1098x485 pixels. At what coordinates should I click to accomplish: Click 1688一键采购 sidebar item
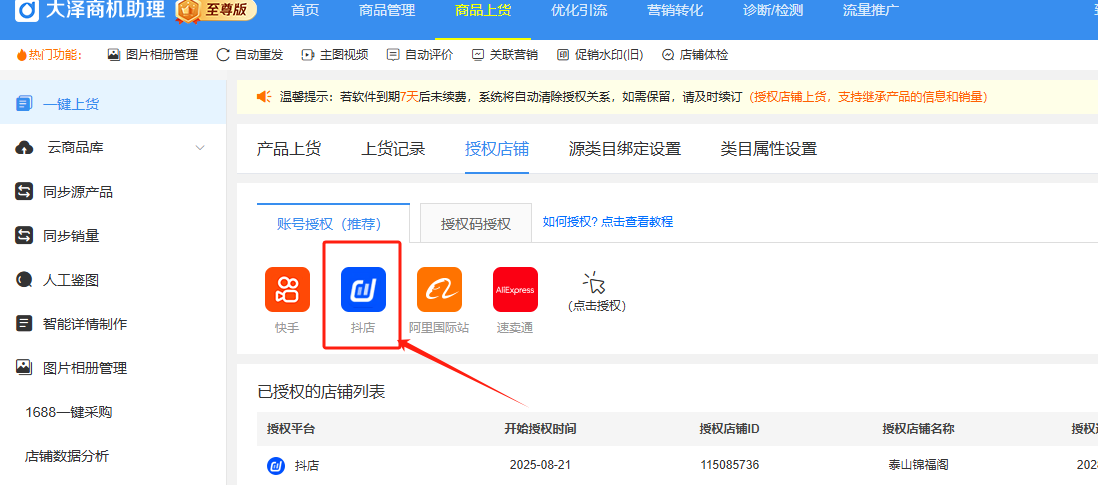point(68,412)
